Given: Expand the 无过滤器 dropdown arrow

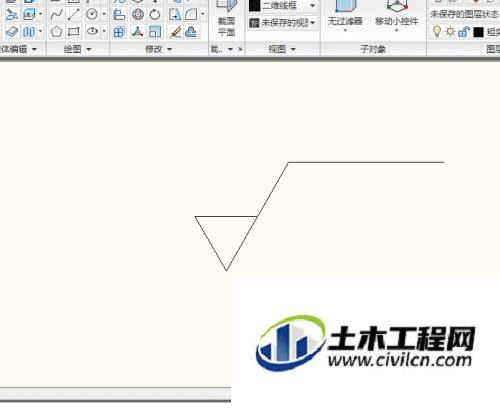Looking at the screenshot, I should (345, 31).
